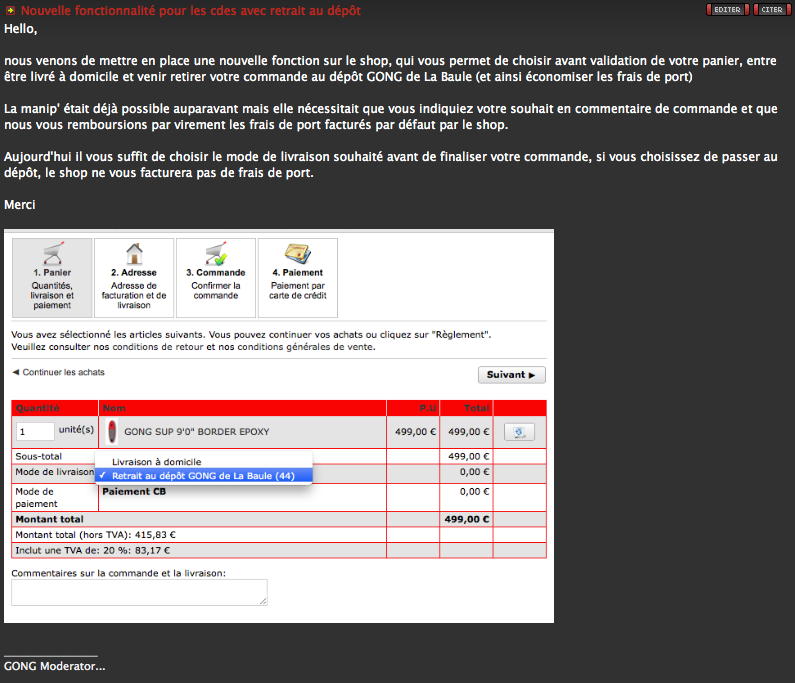Click the Adresse house step icon

pos(134,253)
